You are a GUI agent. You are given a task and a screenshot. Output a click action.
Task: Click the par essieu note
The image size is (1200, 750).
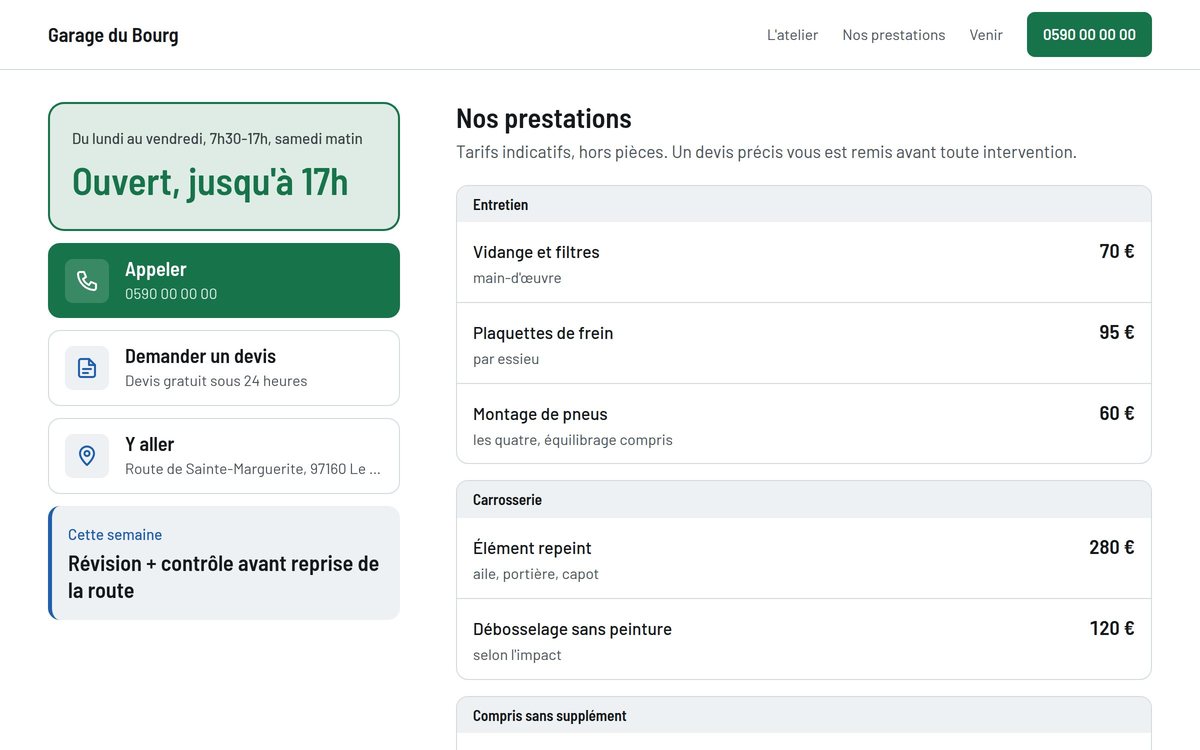click(x=506, y=359)
